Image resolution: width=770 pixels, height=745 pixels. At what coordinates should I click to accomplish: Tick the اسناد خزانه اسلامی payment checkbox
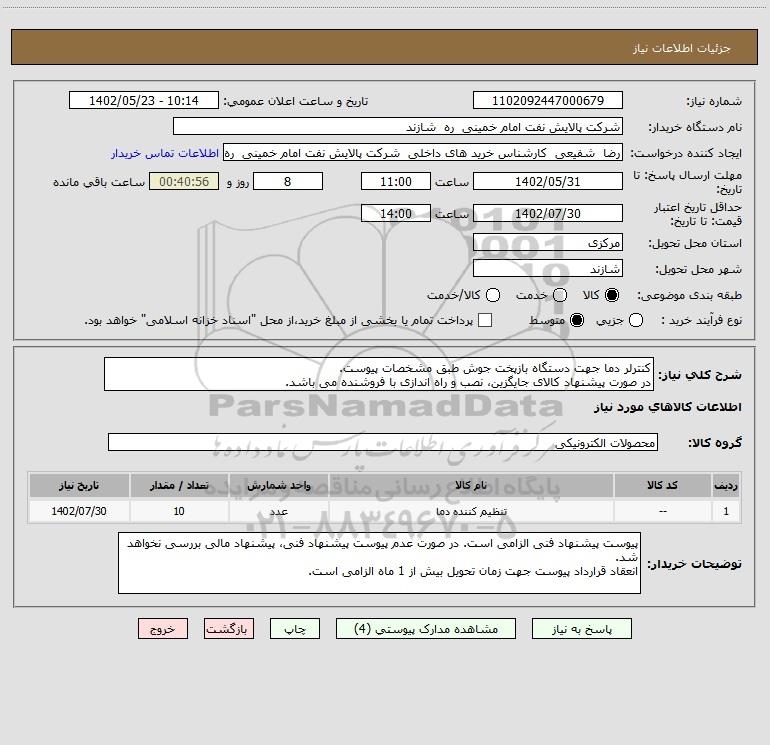click(485, 320)
